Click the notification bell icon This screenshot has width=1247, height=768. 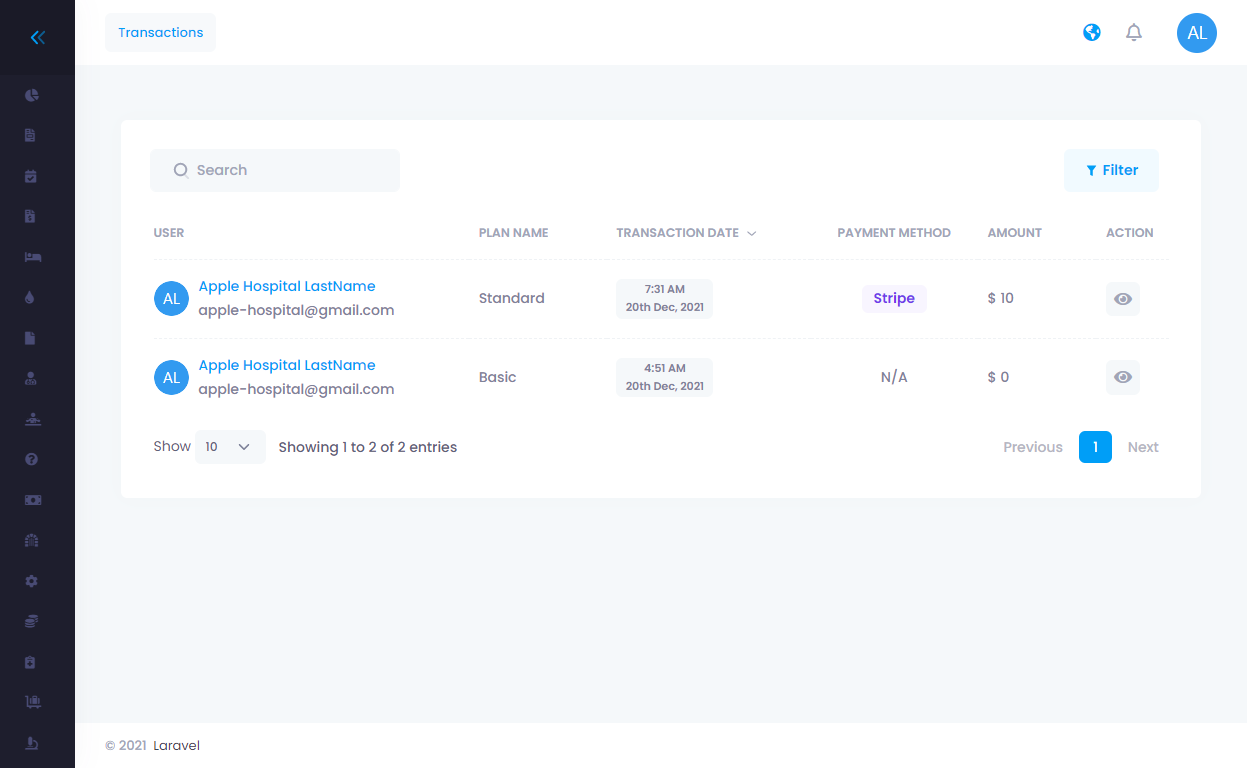(x=1133, y=33)
